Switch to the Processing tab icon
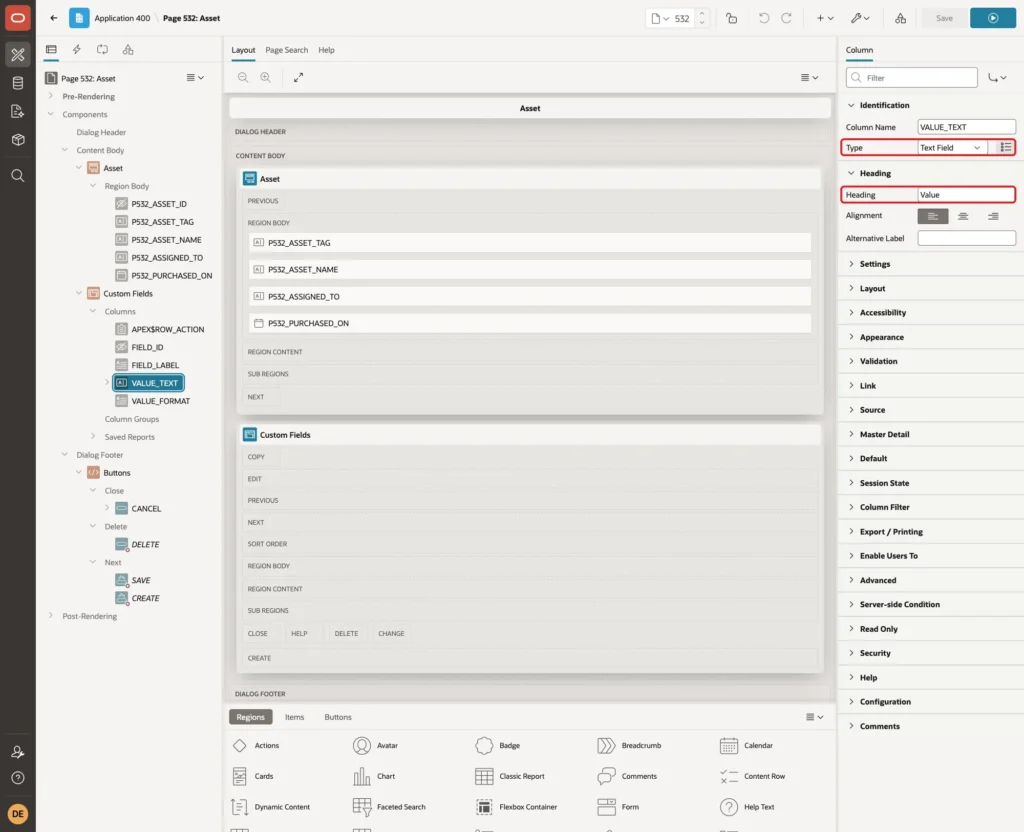 (x=103, y=50)
